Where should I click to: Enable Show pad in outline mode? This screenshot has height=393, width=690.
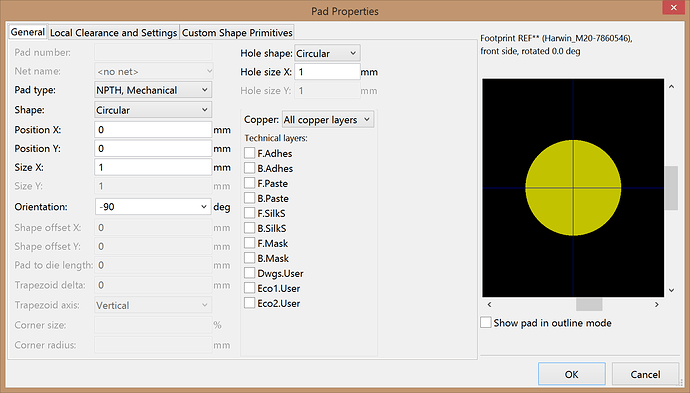(x=486, y=323)
